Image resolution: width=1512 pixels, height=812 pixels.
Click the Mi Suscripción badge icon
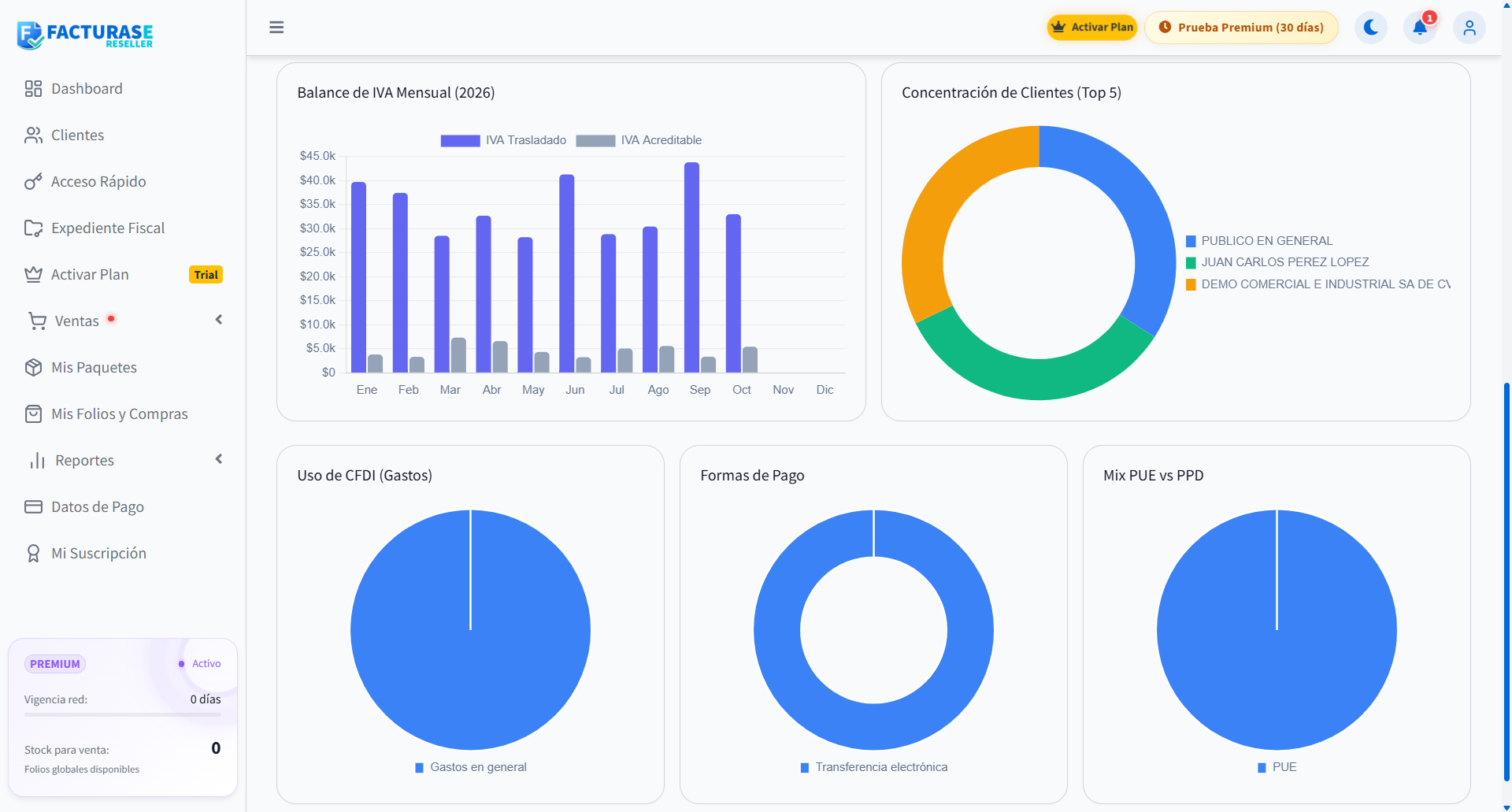point(33,554)
